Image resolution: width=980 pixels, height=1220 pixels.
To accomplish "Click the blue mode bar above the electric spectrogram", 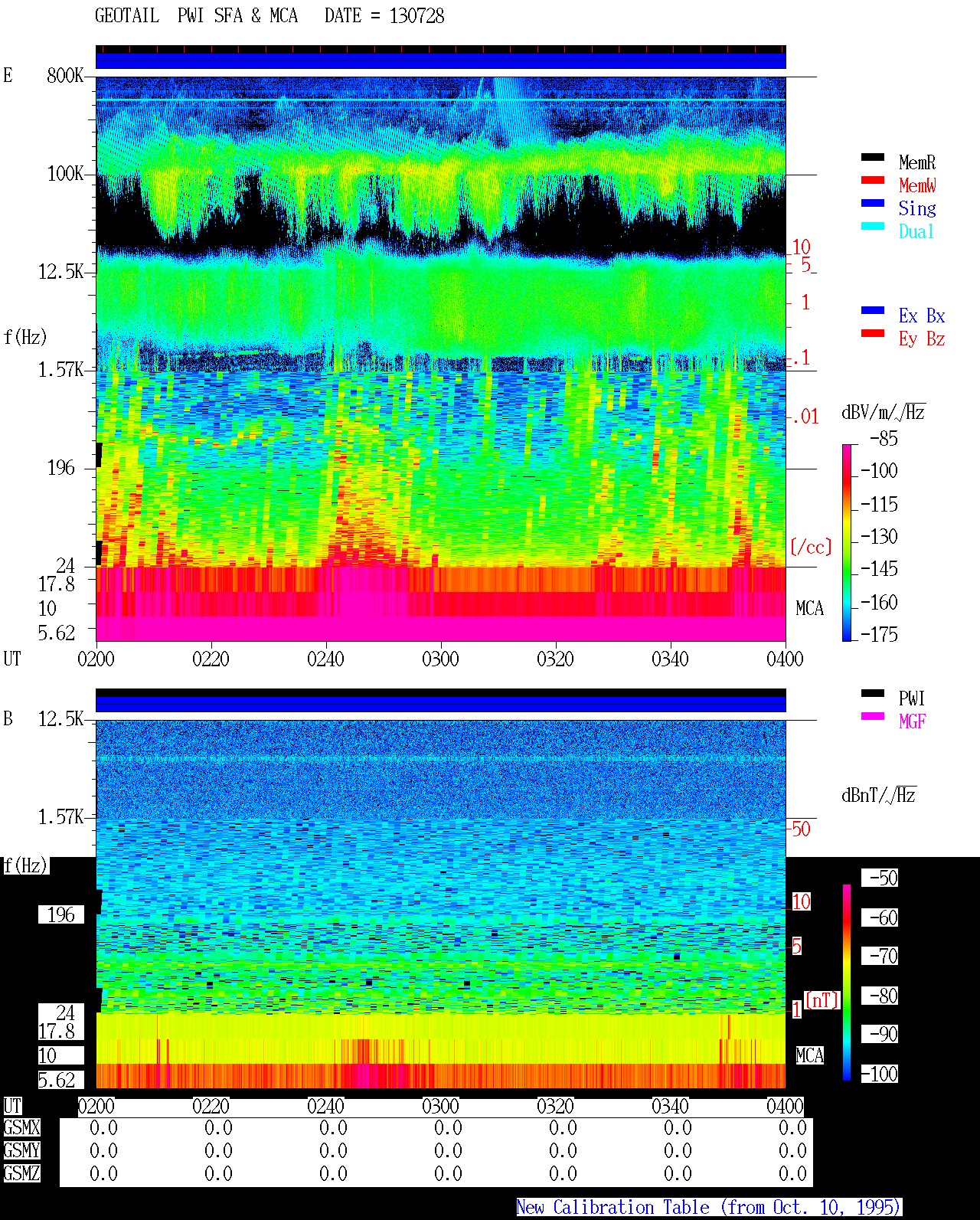I will (x=440, y=61).
